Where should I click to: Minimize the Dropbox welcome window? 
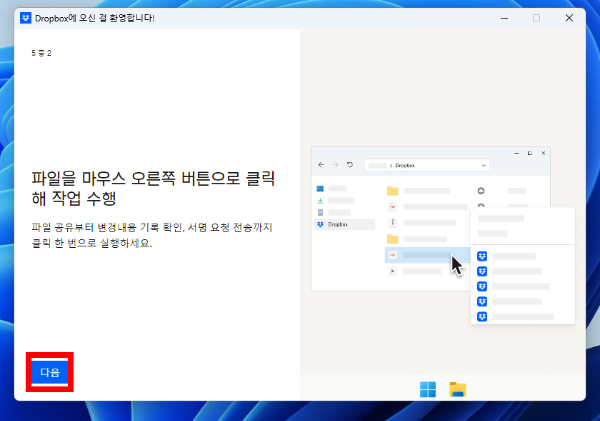504,18
